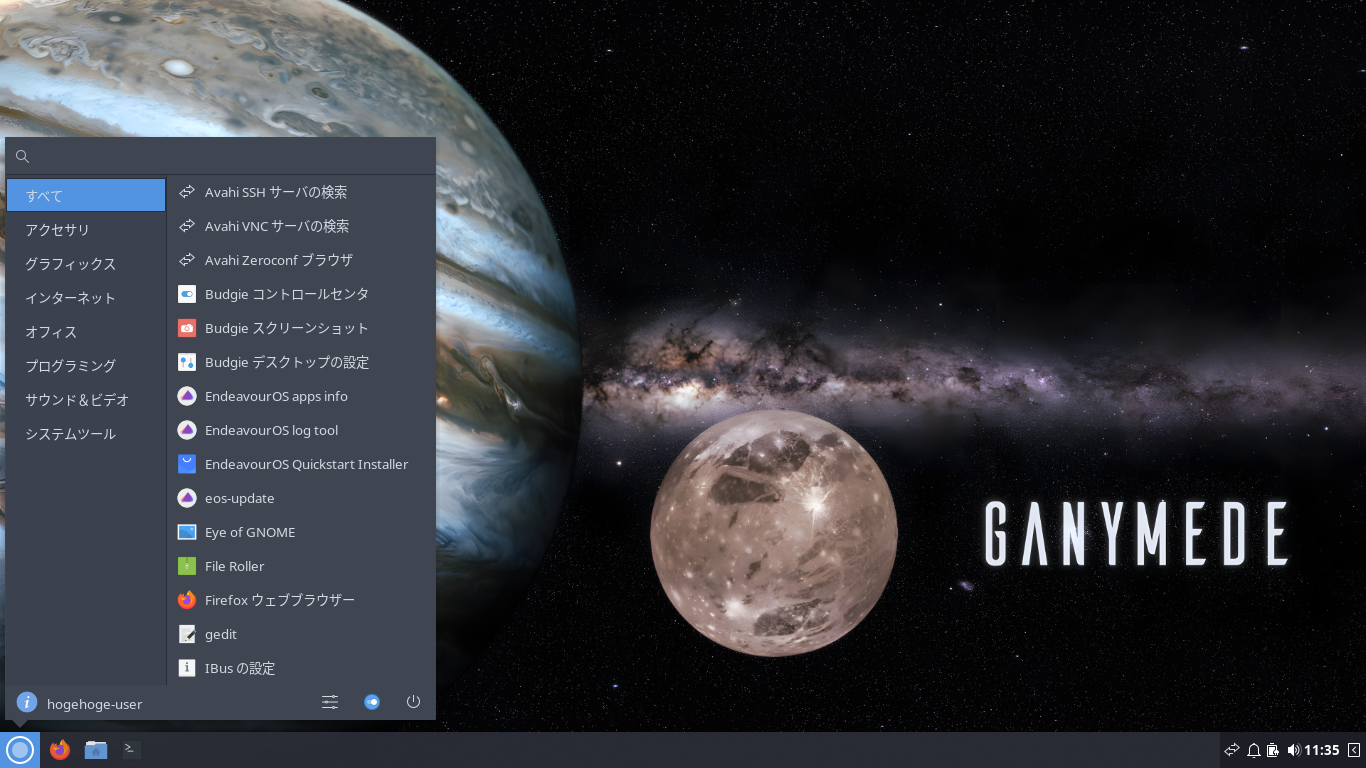Launch File Roller archive manager

pyautogui.click(x=301, y=566)
